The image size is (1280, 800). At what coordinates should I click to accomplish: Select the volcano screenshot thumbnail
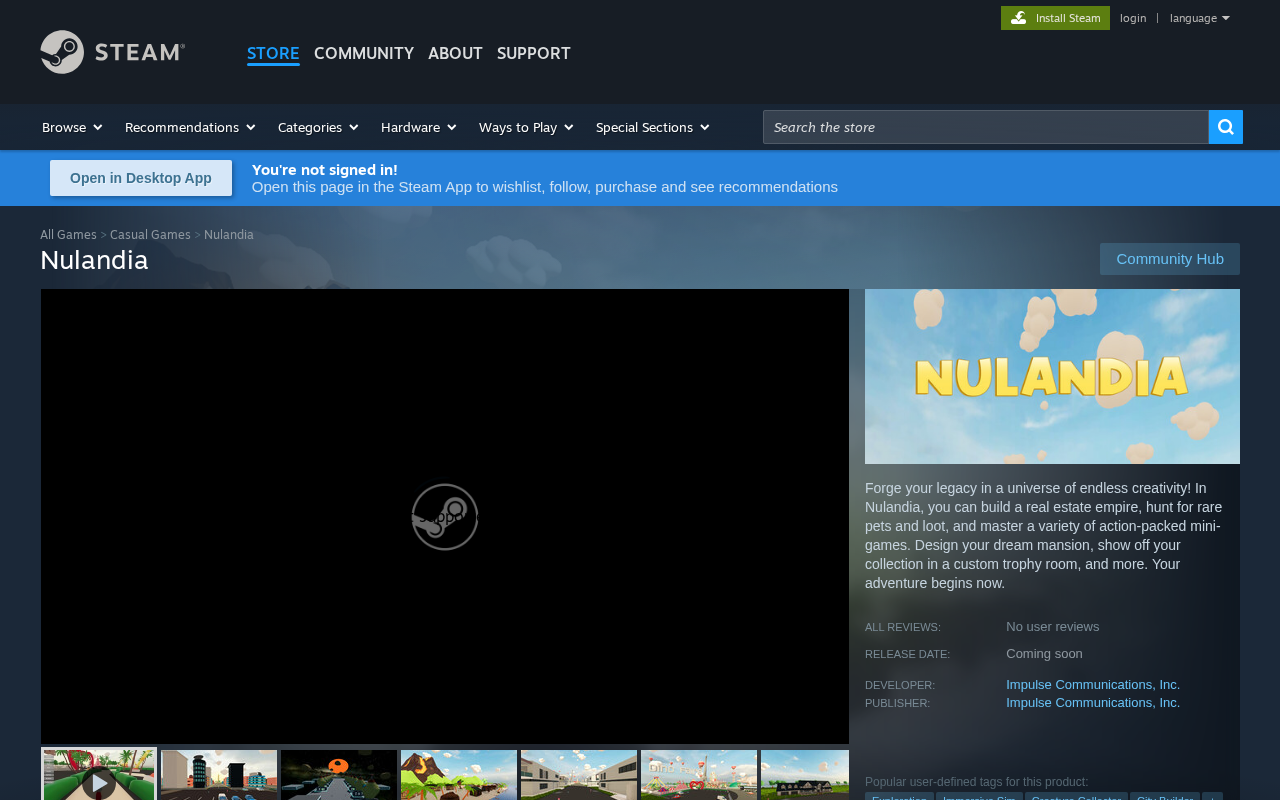pos(458,780)
